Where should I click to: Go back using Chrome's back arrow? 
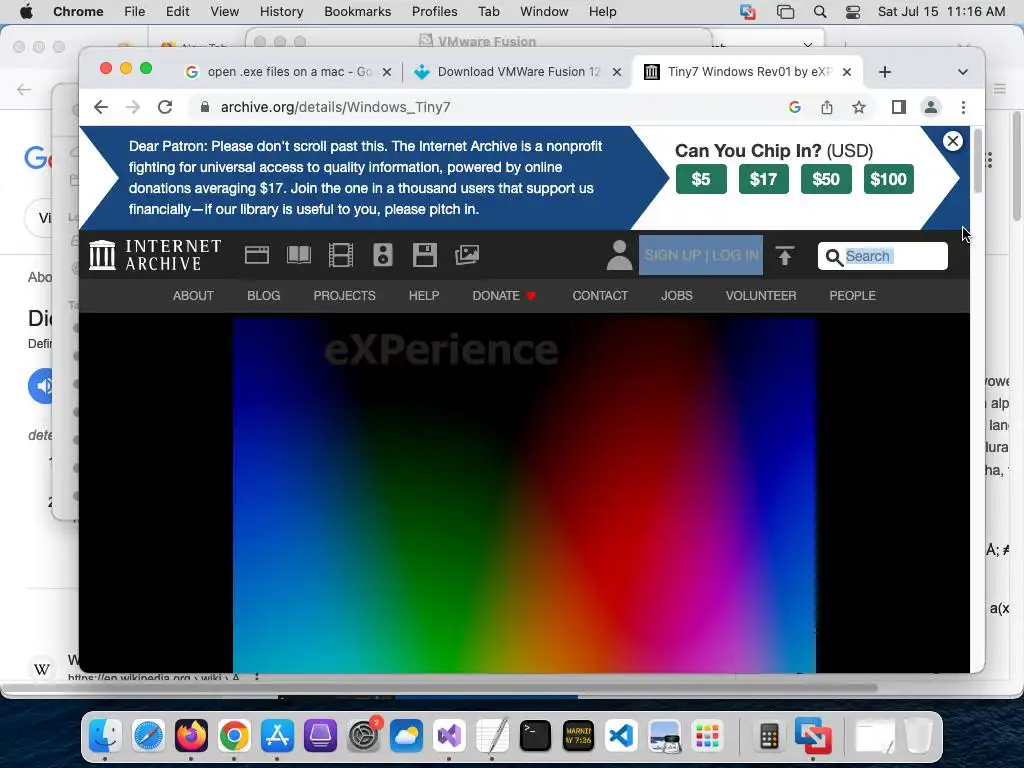tap(101, 107)
